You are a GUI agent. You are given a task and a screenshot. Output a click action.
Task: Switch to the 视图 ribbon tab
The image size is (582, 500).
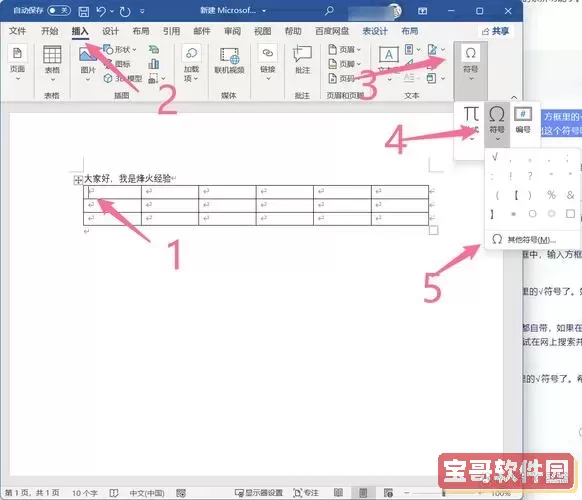(x=262, y=31)
